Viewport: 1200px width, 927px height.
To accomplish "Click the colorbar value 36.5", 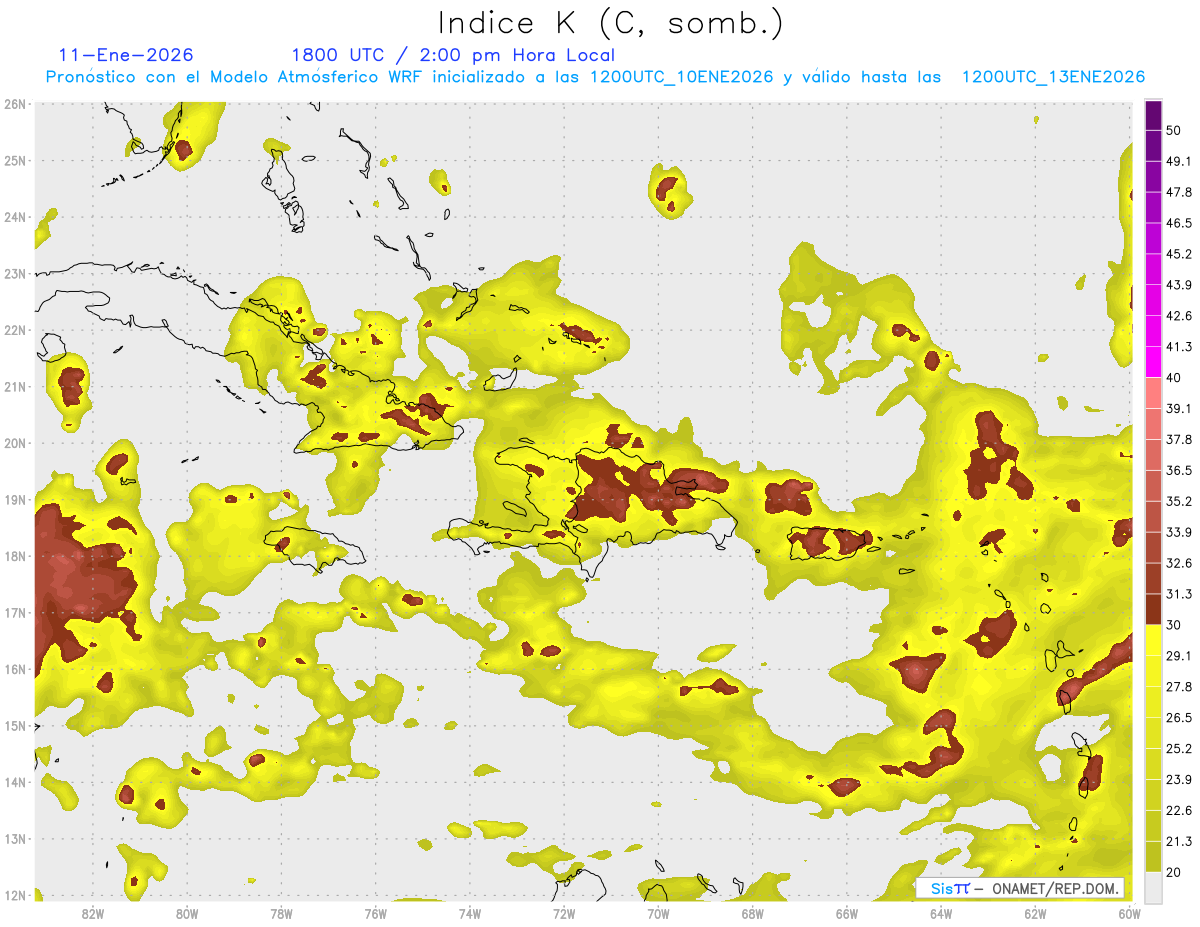I will point(1178,470).
